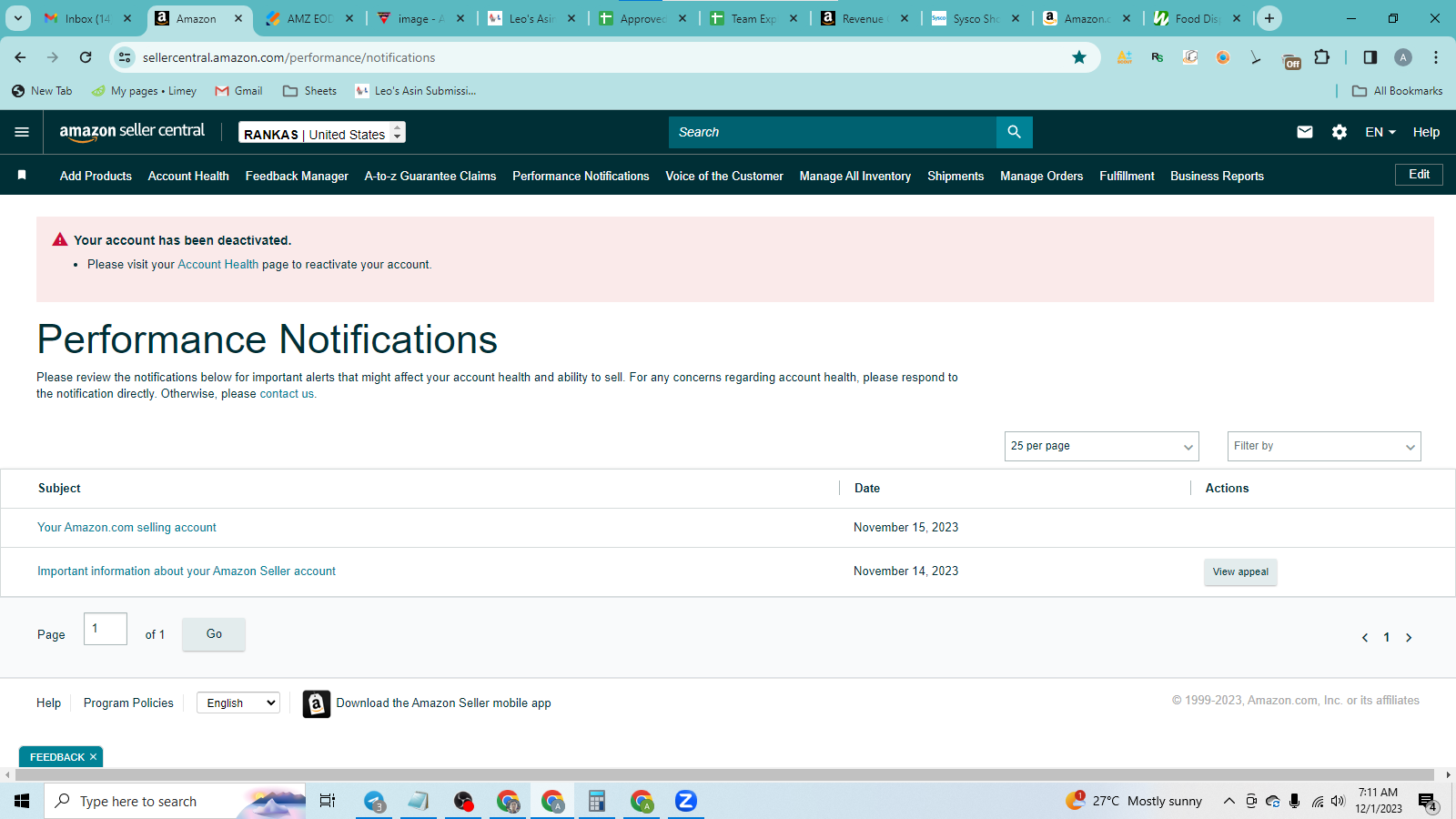Switch to the Inbox Gmail tab
The width and height of the screenshot is (1456, 819).
(88, 18)
